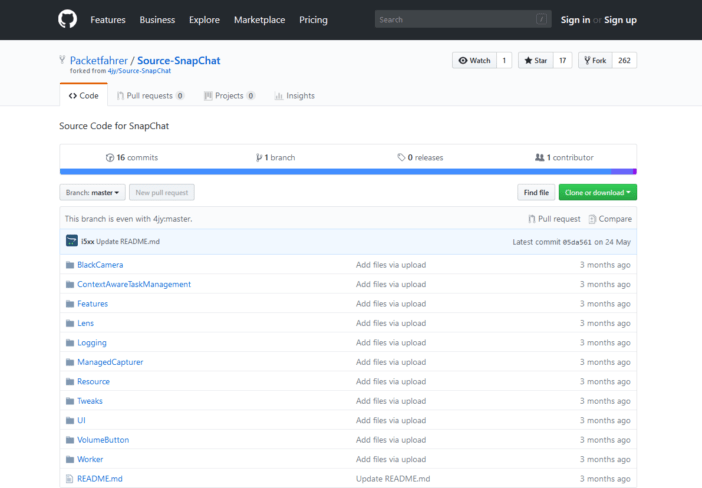The image size is (702, 488).
Task: Click the Find file button
Action: tap(536, 193)
